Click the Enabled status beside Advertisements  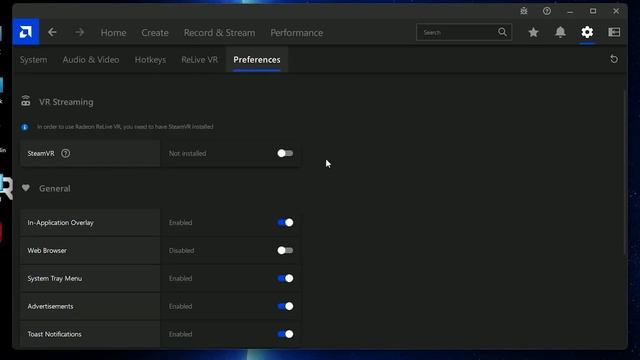coord(180,306)
